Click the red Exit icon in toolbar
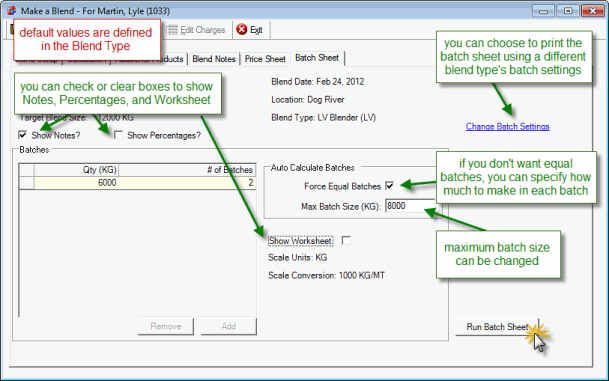 242,29
